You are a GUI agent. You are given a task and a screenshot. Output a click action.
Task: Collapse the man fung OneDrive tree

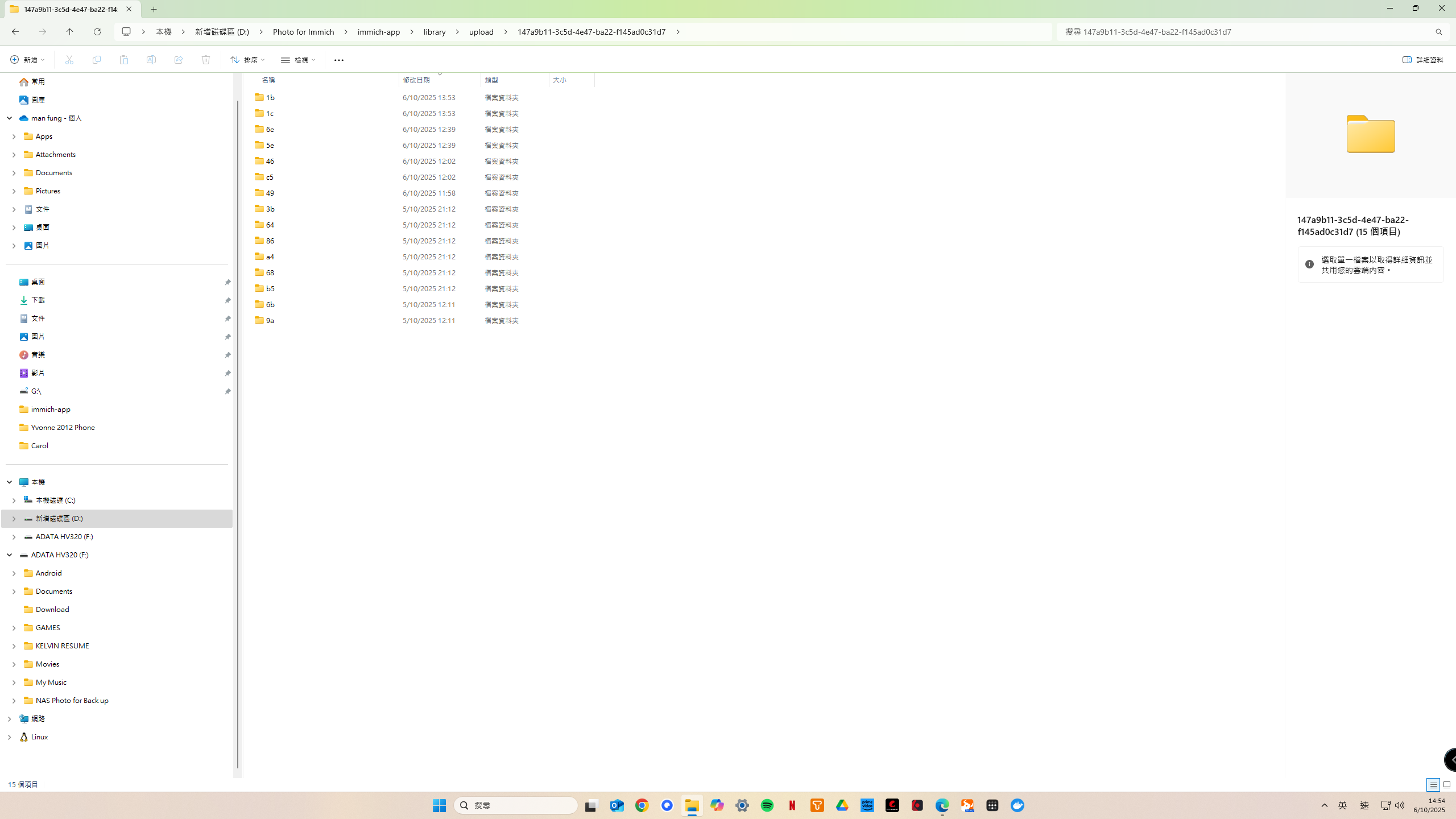[x=10, y=118]
